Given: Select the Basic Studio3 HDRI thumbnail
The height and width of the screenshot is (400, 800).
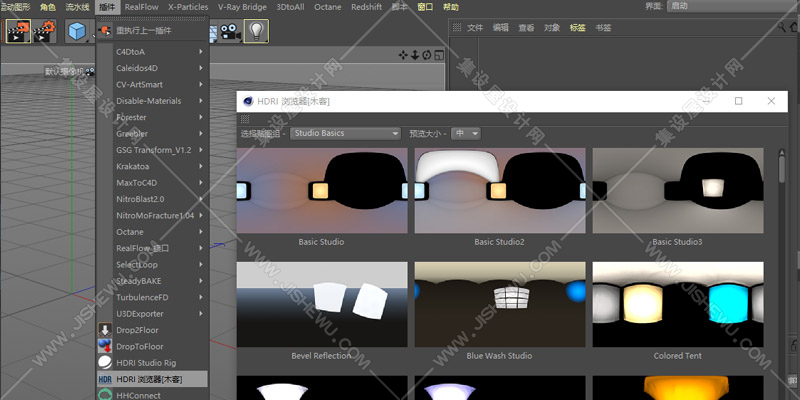Looking at the screenshot, I should click(678, 191).
